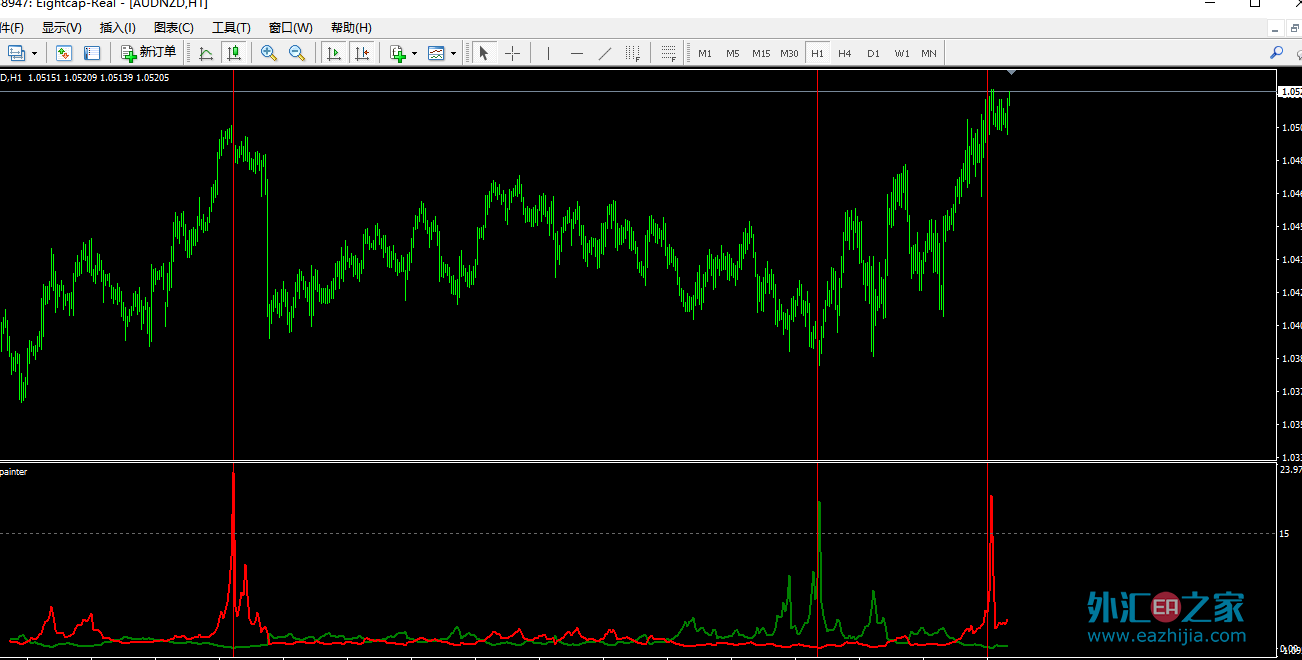This screenshot has height=660, width=1302.
Task: Open the Market Watch window icon
Action: pos(64,53)
